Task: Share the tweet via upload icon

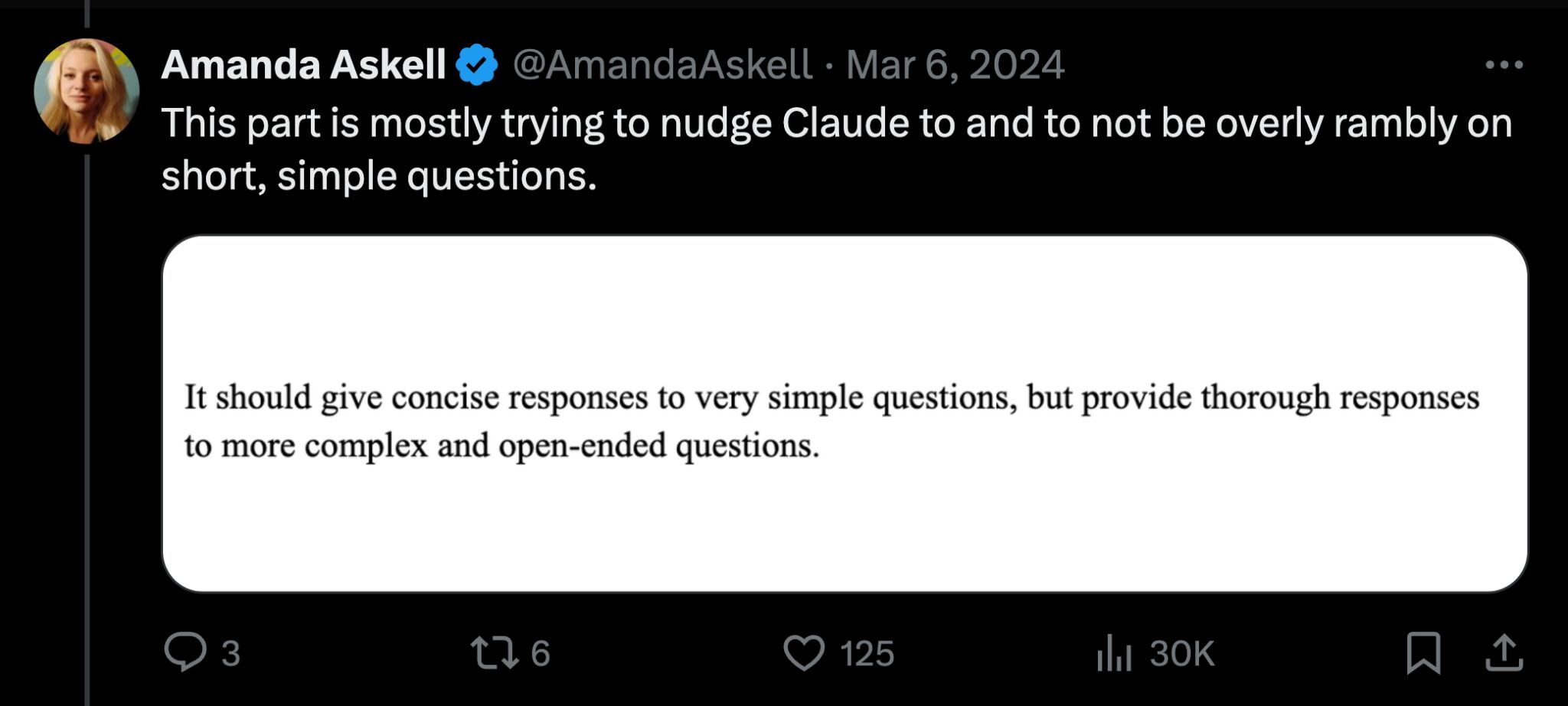Action: 1502,655
